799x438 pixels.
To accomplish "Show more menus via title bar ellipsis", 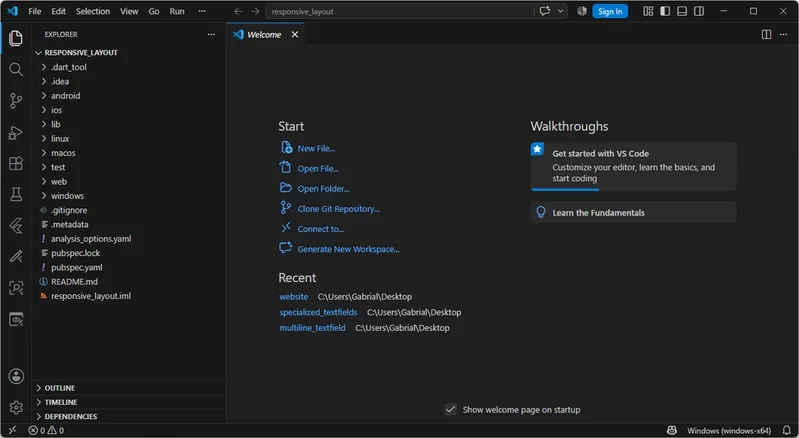I will coord(202,11).
